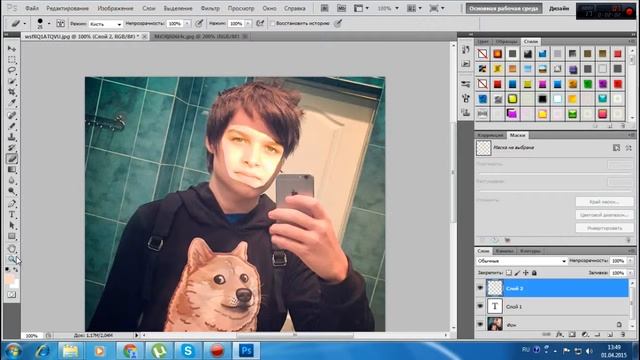Open the brush preset picker arrow
This screenshot has width=640, height=360.
pyautogui.click(x=49, y=24)
